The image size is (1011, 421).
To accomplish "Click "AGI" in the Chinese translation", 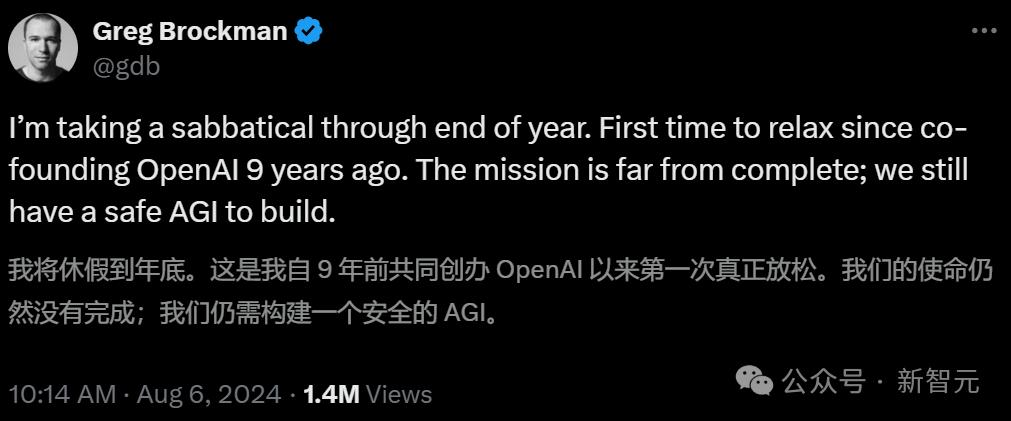I will [x=467, y=314].
